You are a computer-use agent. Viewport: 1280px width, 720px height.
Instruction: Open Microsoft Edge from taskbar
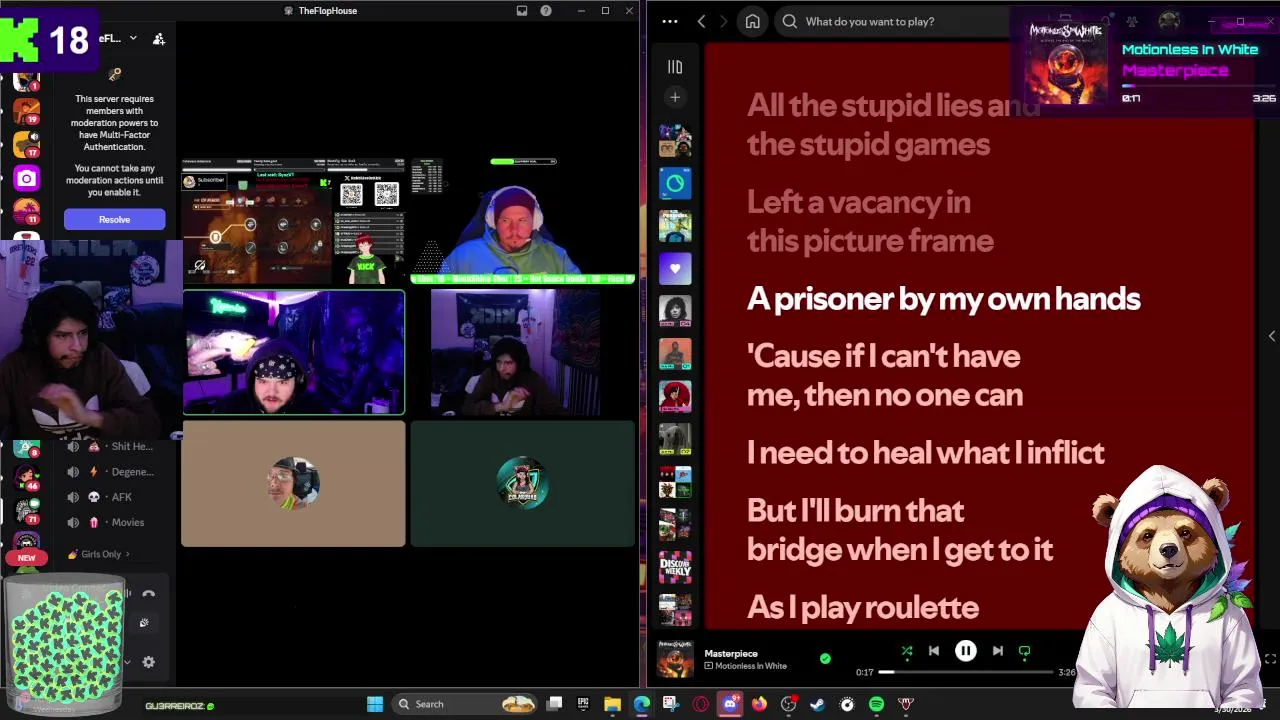(x=641, y=704)
